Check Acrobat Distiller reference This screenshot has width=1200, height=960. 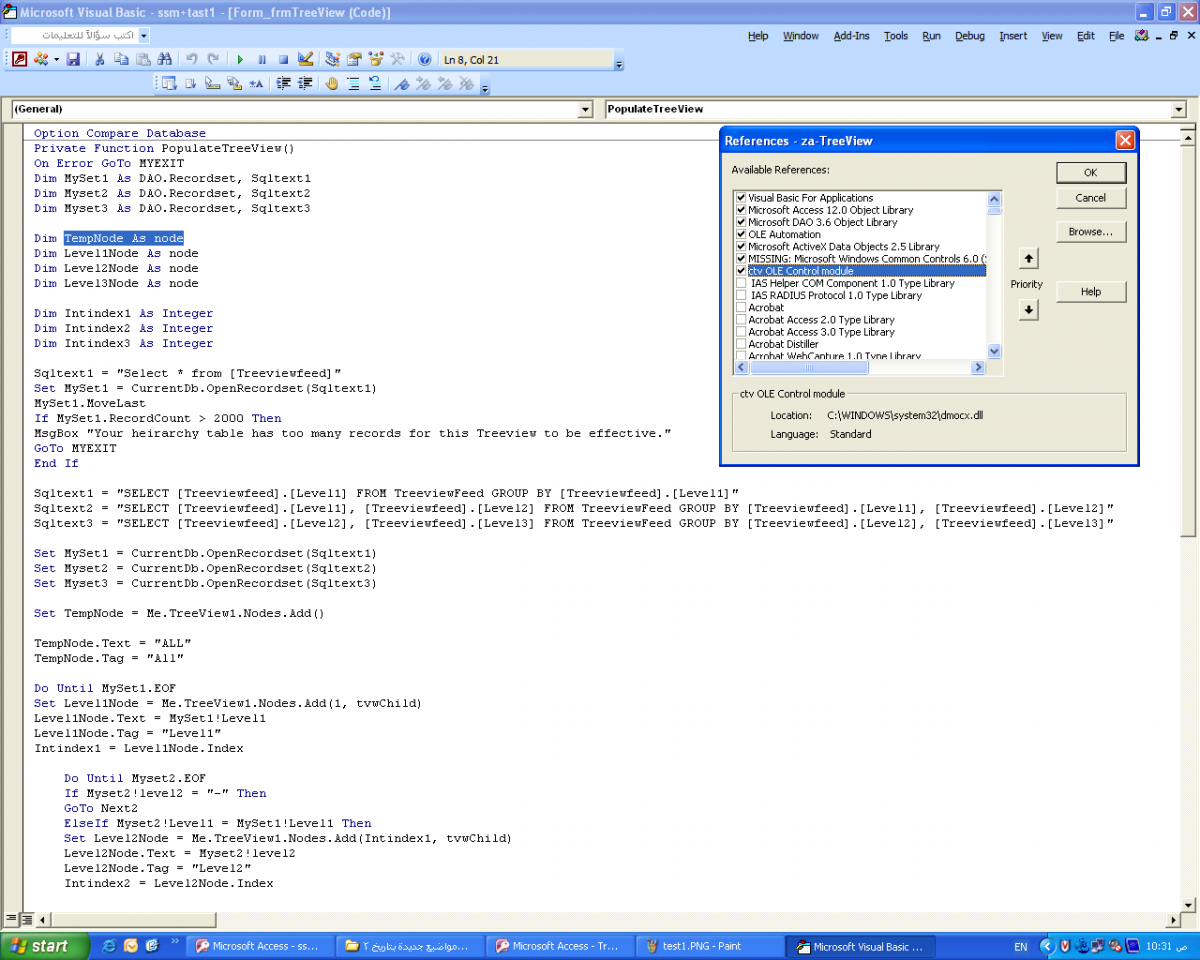(x=741, y=344)
